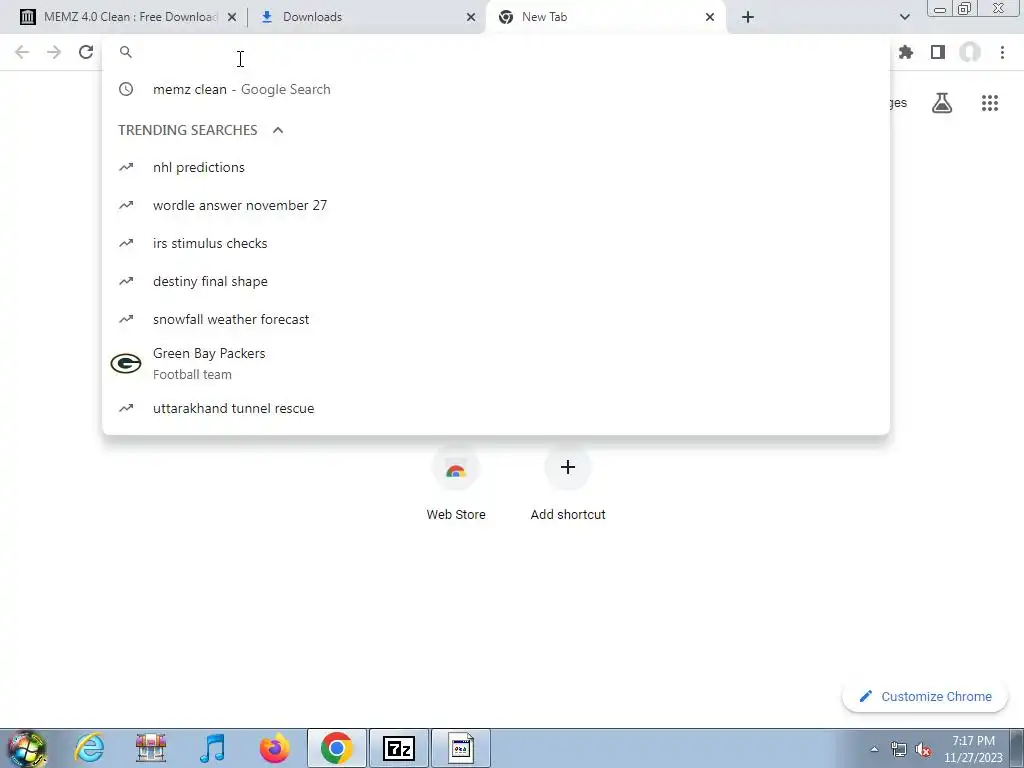
Task: Go back using the back arrow
Action: [22, 52]
